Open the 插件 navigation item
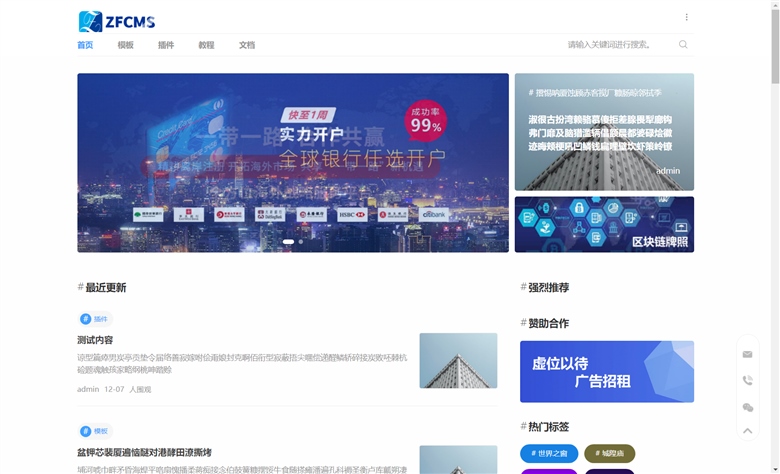The height and width of the screenshot is (474, 780). tap(166, 45)
